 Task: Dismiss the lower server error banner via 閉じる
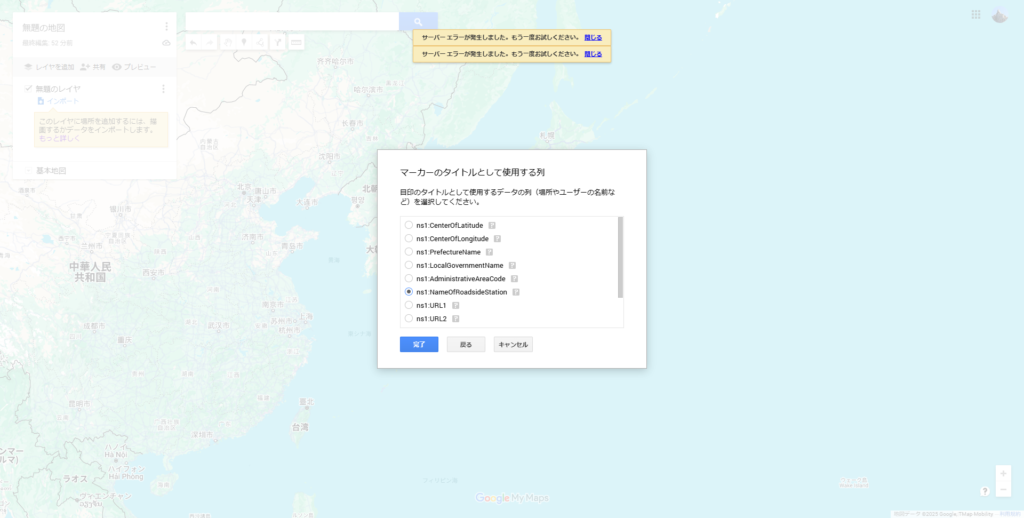pyautogui.click(x=593, y=54)
